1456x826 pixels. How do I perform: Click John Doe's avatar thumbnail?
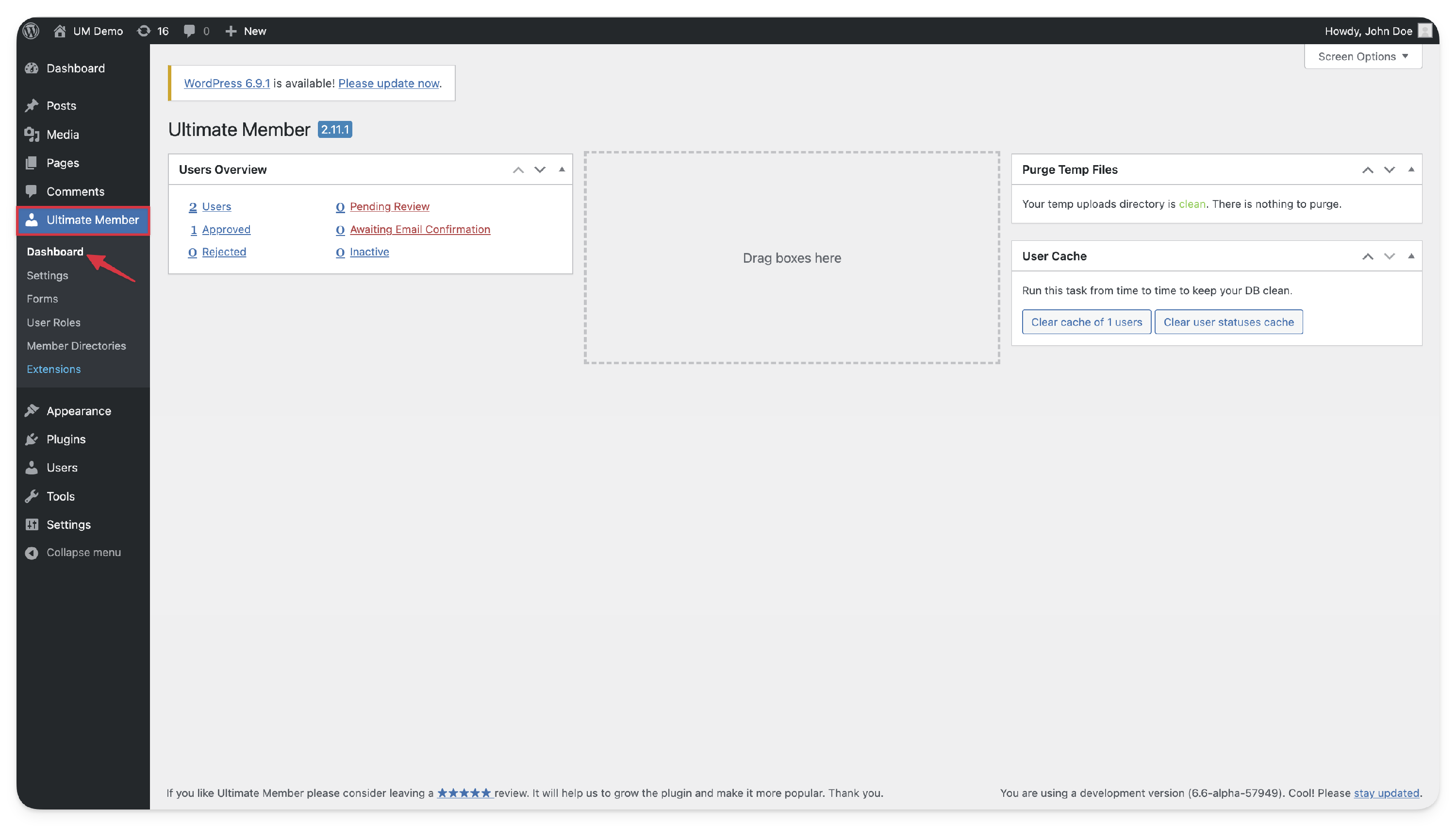click(1425, 31)
